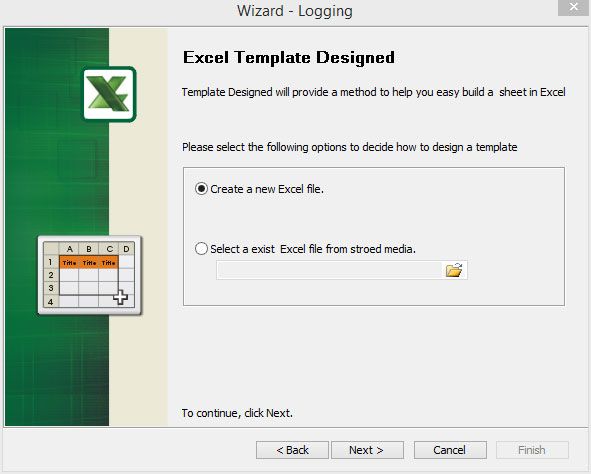Cancel the Logging wizard
The height and width of the screenshot is (474, 591).
tap(450, 450)
